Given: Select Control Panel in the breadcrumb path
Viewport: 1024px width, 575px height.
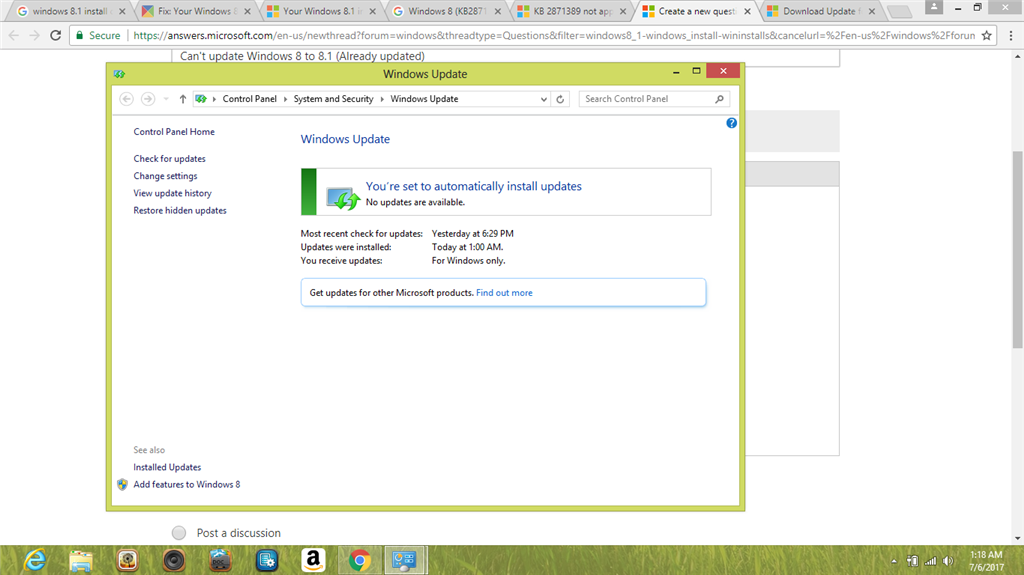Looking at the screenshot, I should click(249, 99).
